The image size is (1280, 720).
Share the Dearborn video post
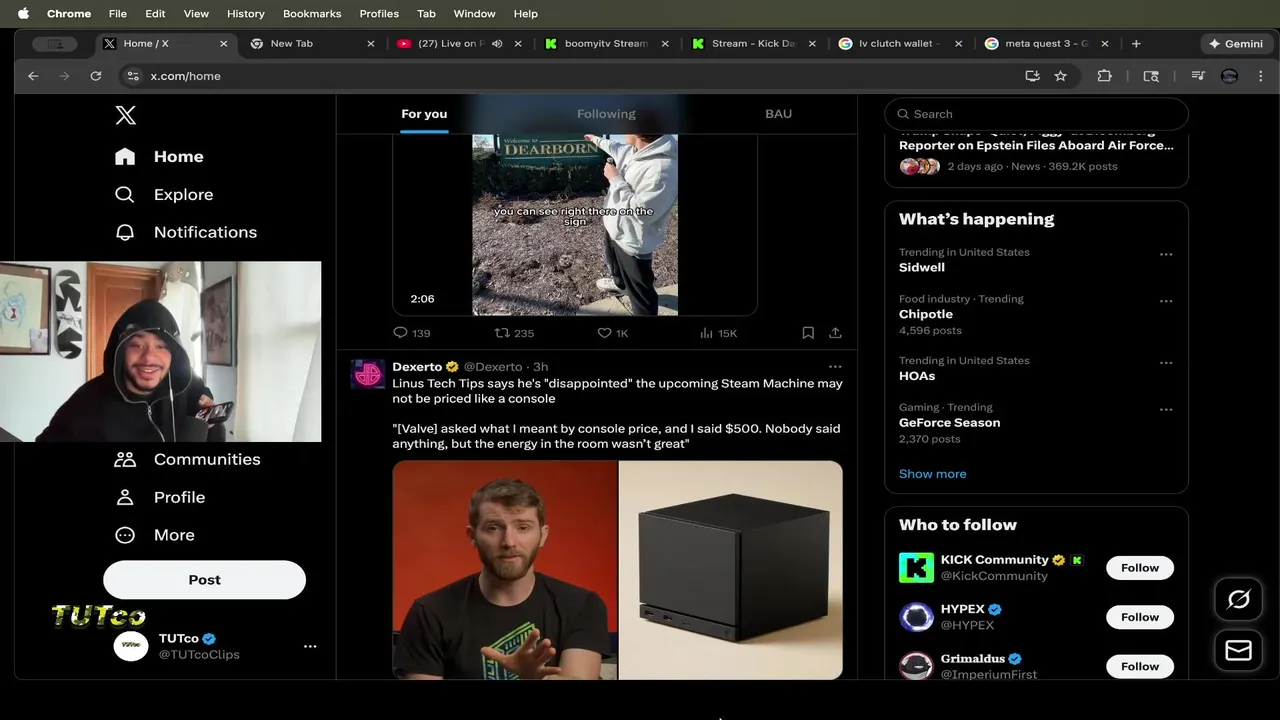coord(835,333)
